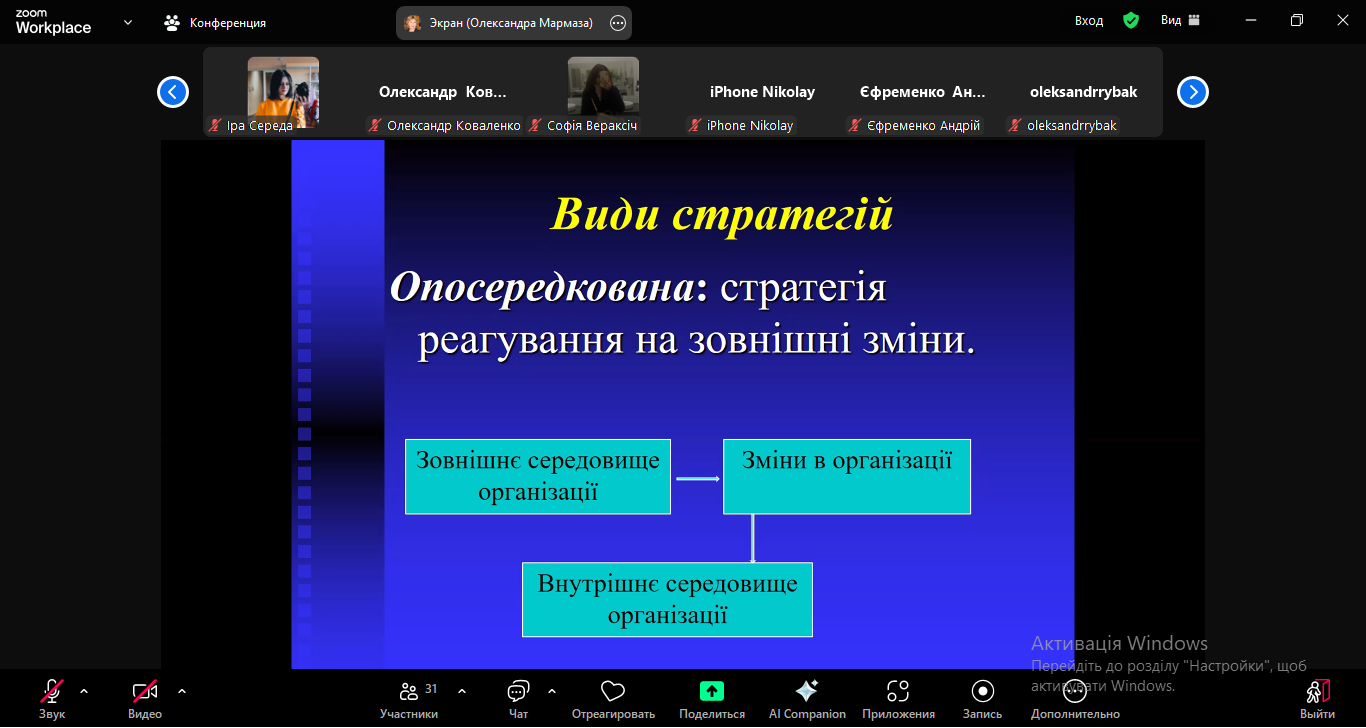Select Іра Середа video thumbnail
1366x728 pixels.
[x=283, y=92]
